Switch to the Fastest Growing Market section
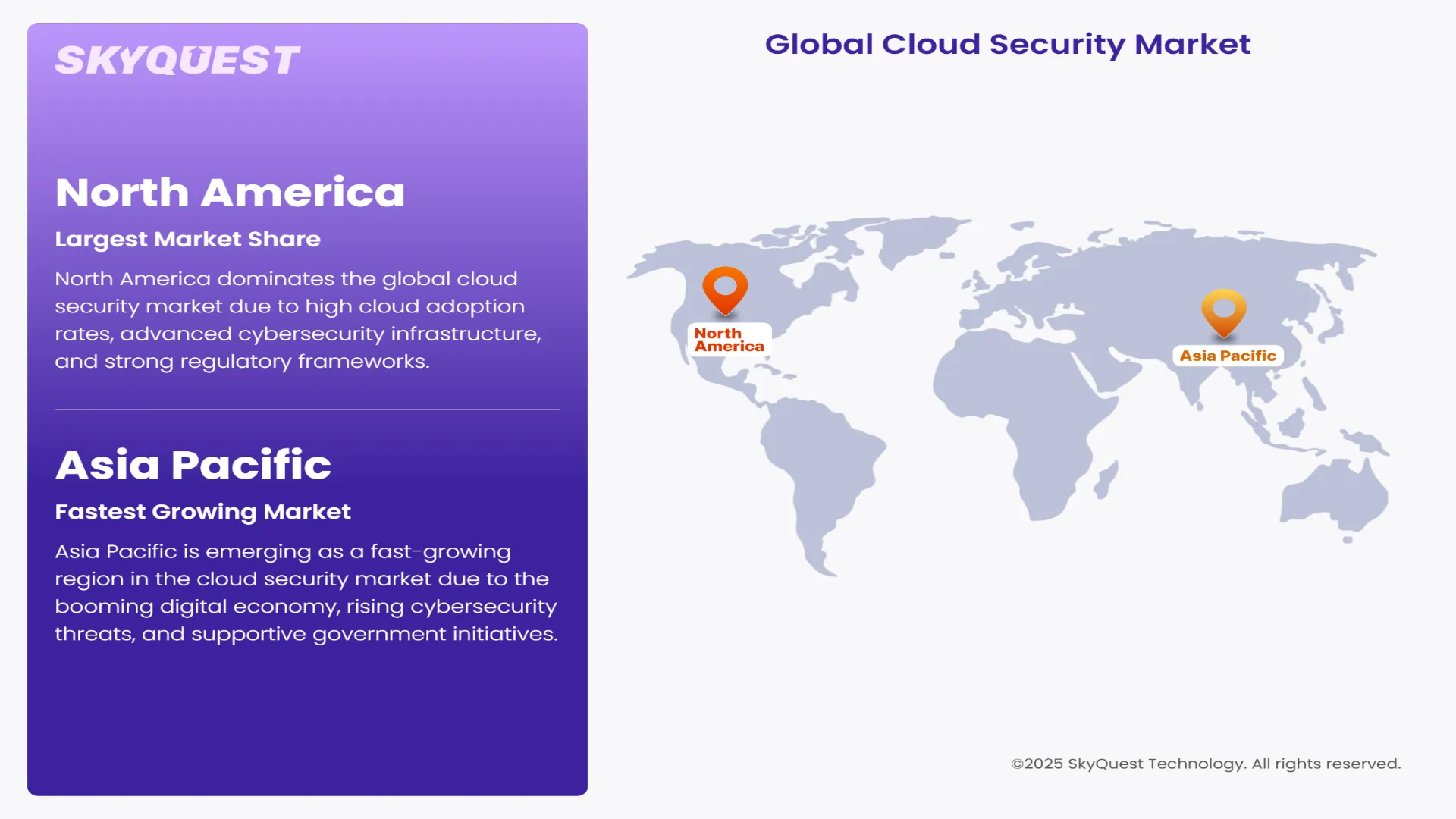This screenshot has height=819, width=1456. [x=202, y=511]
